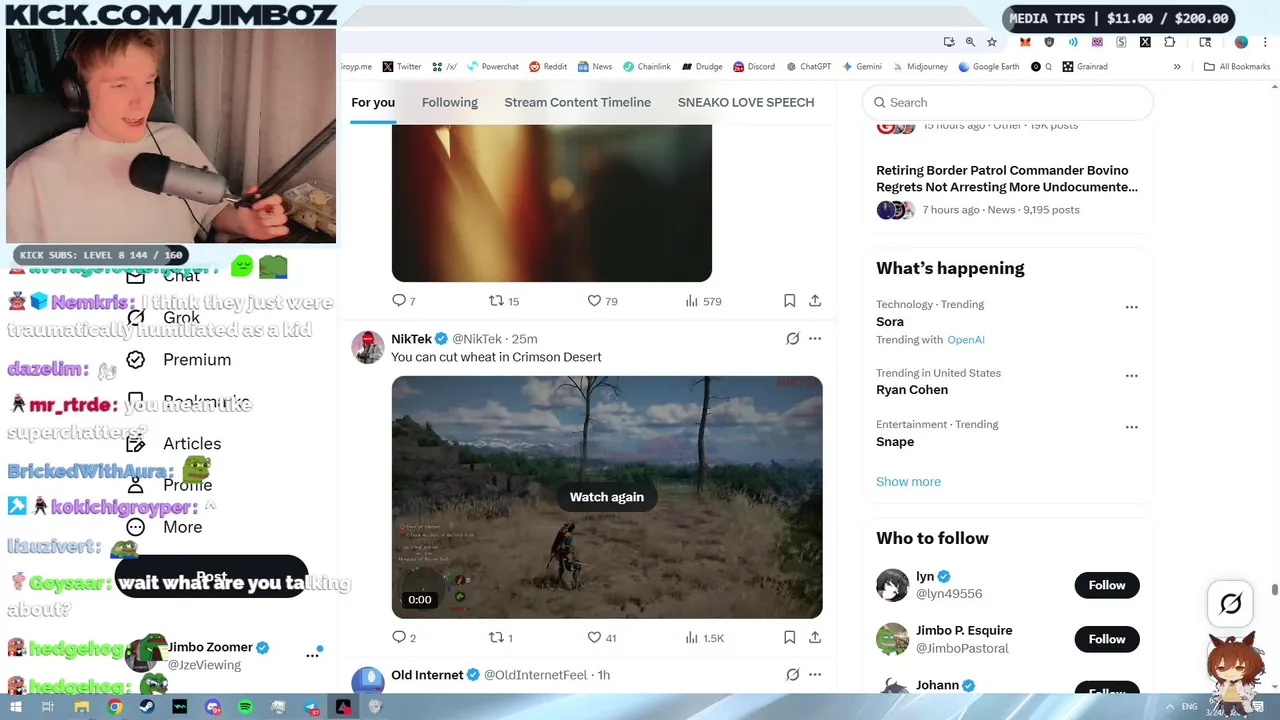The width and height of the screenshot is (1280, 720).
Task: Share the post with 579 views
Action: tap(815, 300)
